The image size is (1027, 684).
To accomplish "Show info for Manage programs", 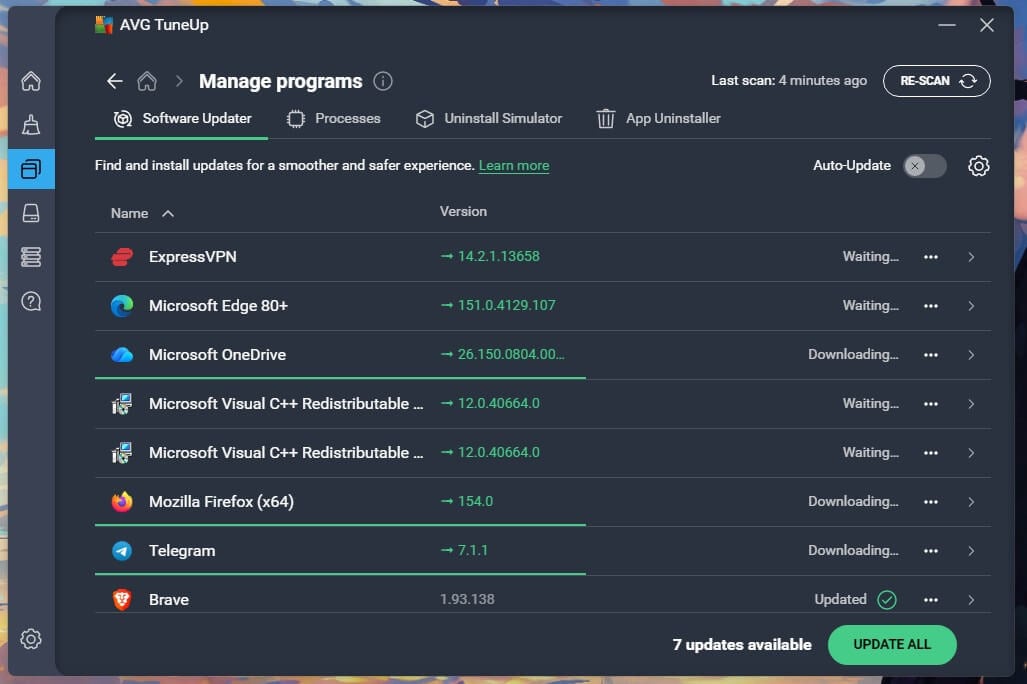I will (x=383, y=81).
